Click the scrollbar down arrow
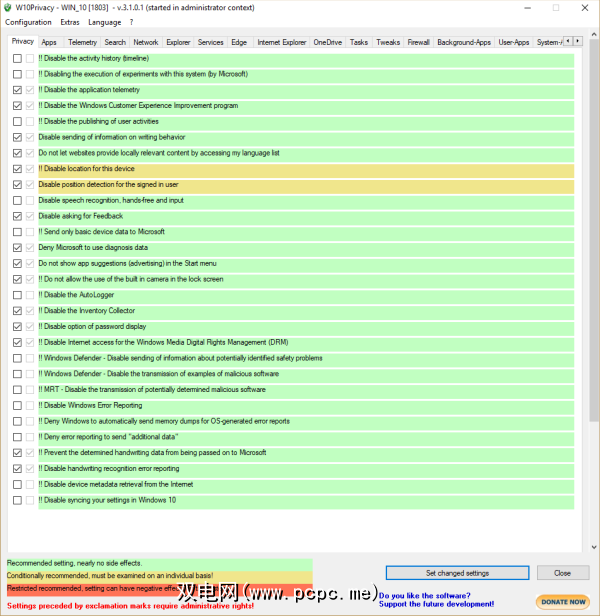Viewport: 600px width, 616px height. 594,547
